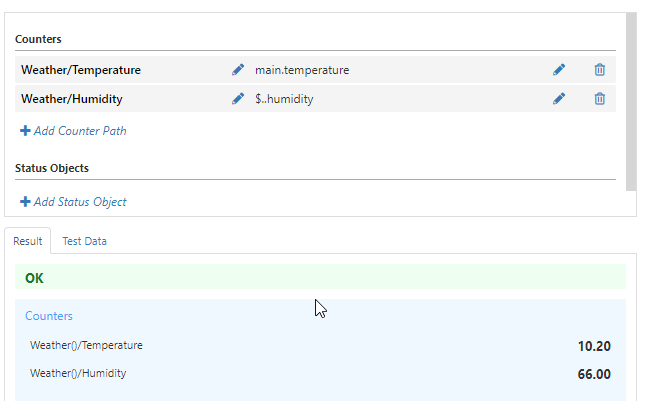Click the Counters heading in results
This screenshot has height=401, width=647.
pos(49,316)
